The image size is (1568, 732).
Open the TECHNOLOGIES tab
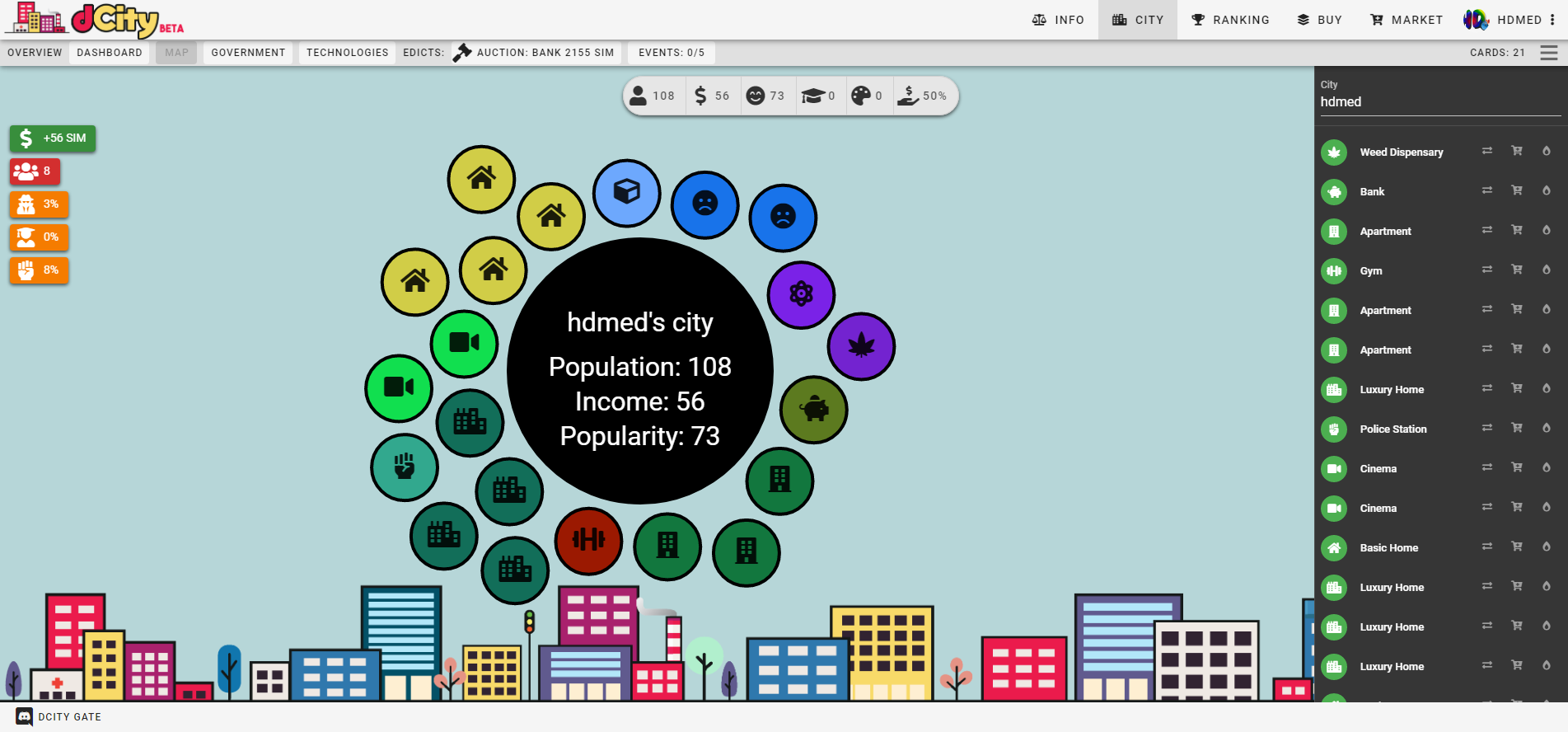pyautogui.click(x=347, y=53)
